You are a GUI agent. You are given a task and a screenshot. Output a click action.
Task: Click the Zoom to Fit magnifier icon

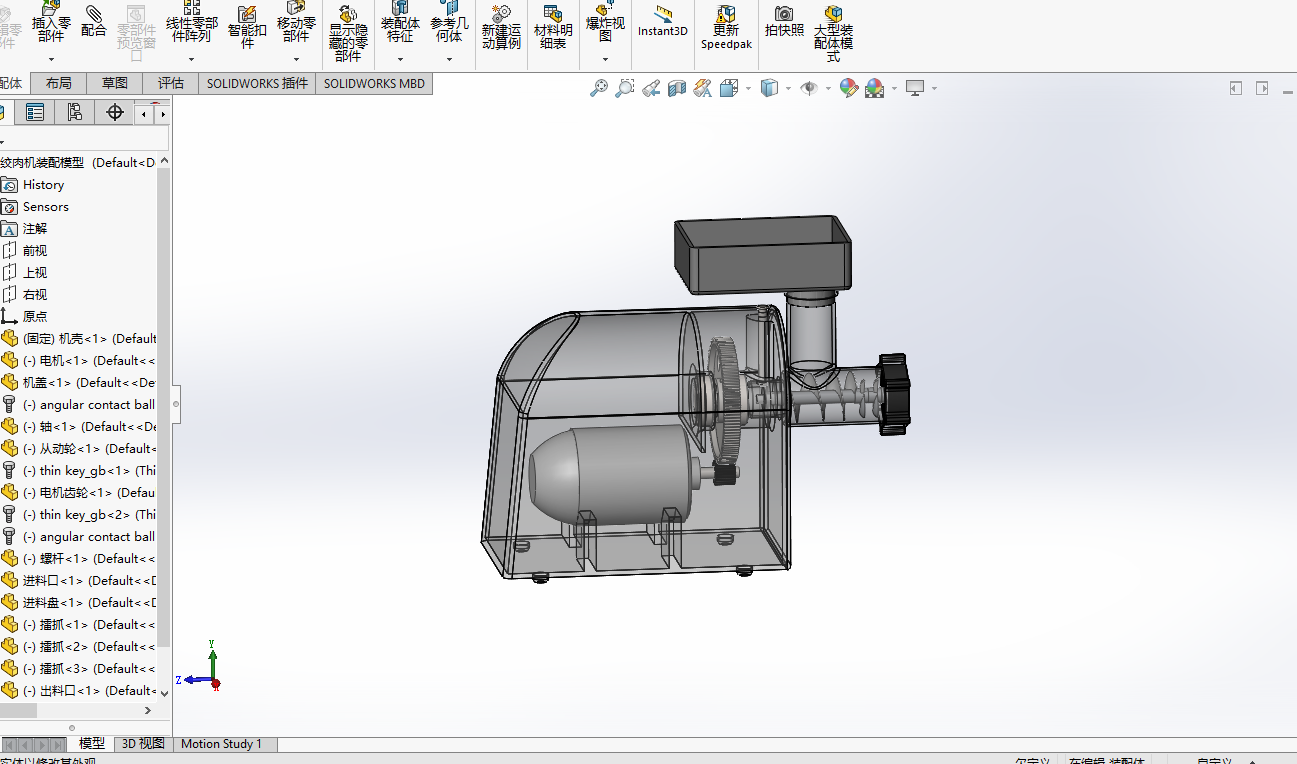point(599,88)
